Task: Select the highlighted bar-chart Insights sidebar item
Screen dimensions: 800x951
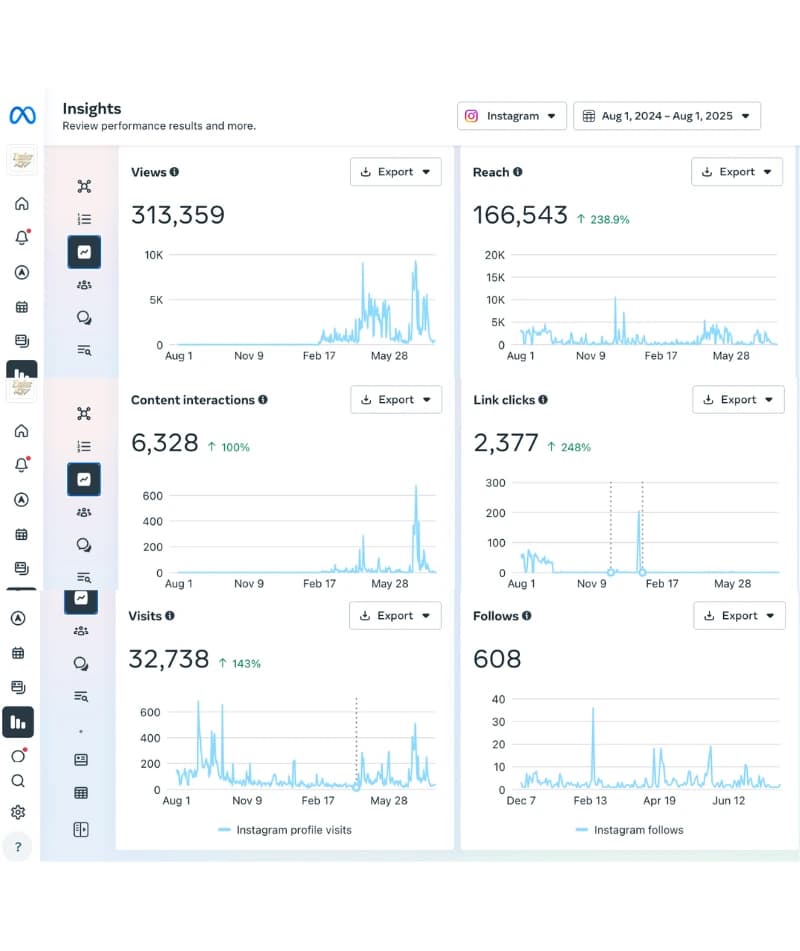Action: 18,721
